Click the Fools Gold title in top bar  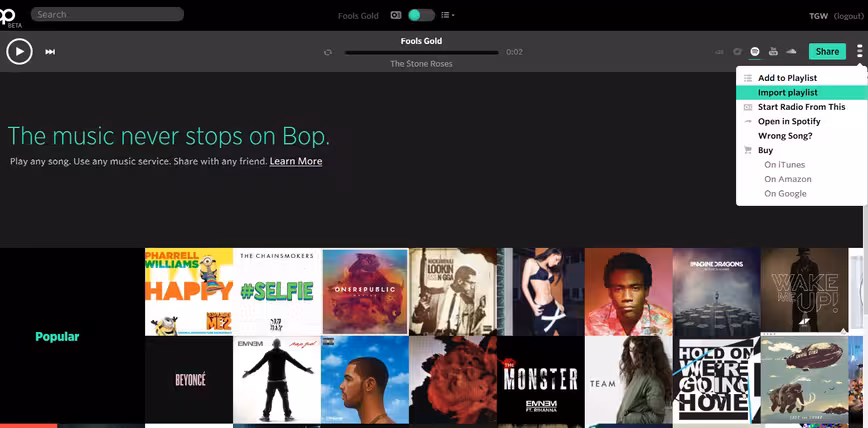pyautogui.click(x=358, y=16)
